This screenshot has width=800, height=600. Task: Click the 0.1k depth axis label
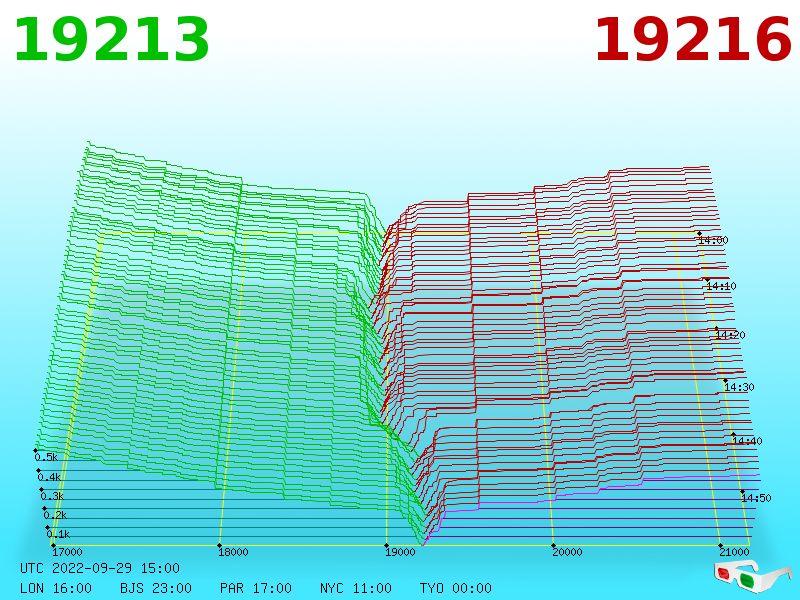pyautogui.click(x=58, y=534)
